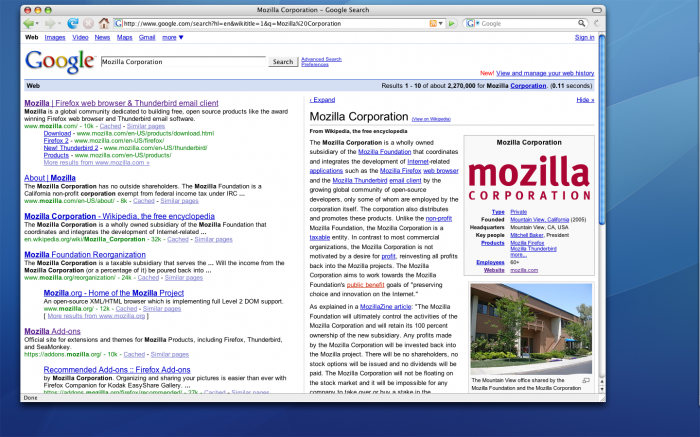Viewport: 700px width, 437px height.
Task: Click the orange RSS feed icon in address bar
Action: coord(433,23)
